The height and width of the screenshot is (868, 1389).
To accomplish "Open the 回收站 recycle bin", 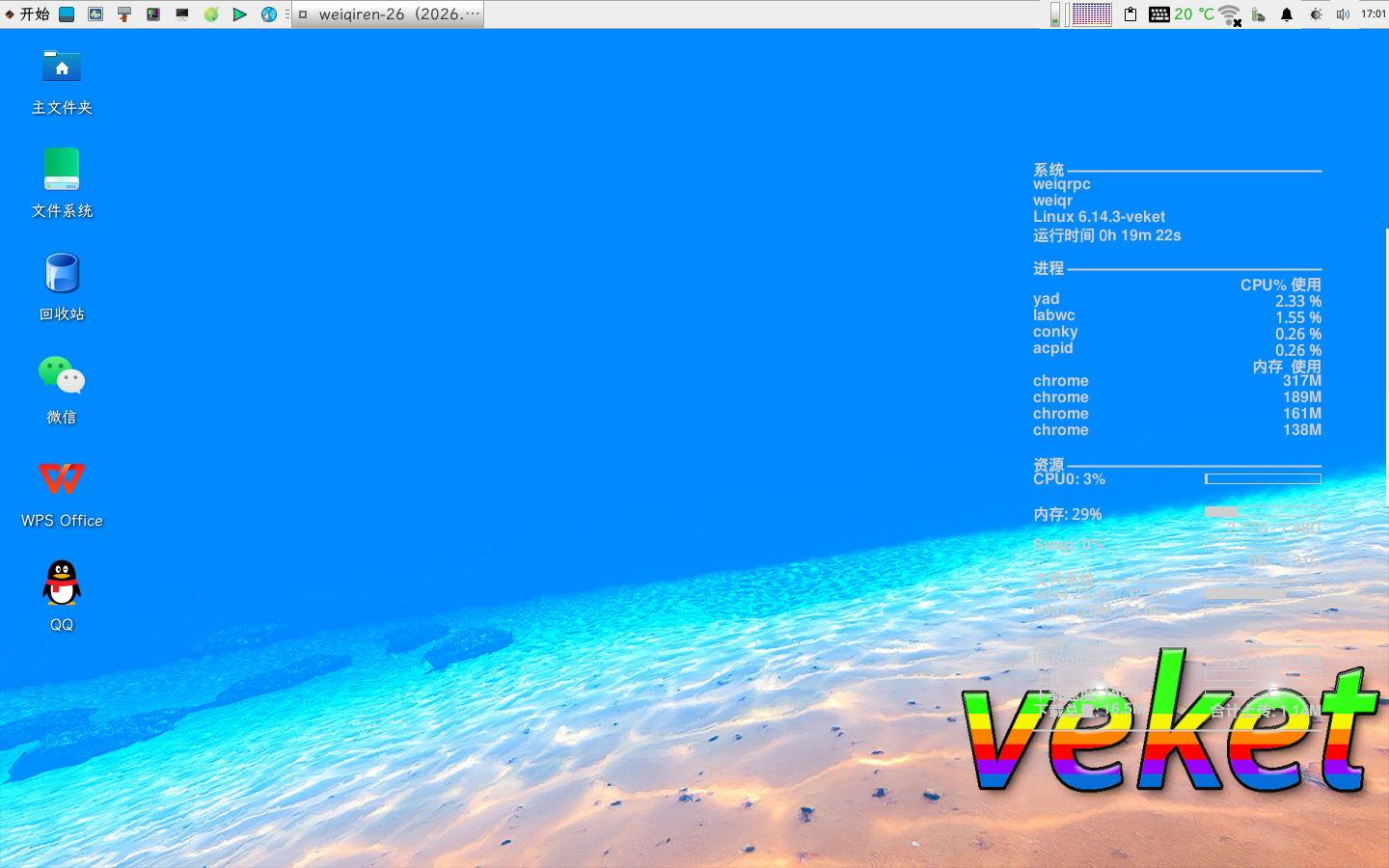I will [x=61, y=273].
